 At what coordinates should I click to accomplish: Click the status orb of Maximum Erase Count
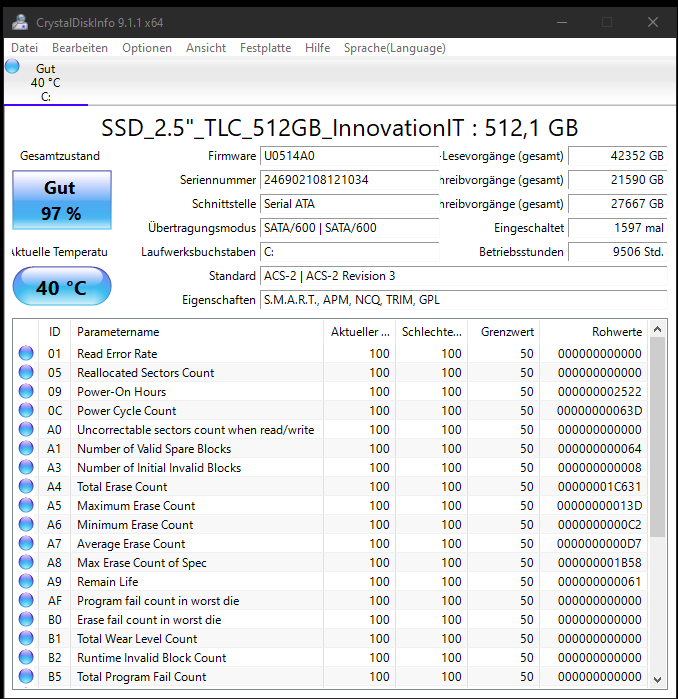[x=26, y=505]
